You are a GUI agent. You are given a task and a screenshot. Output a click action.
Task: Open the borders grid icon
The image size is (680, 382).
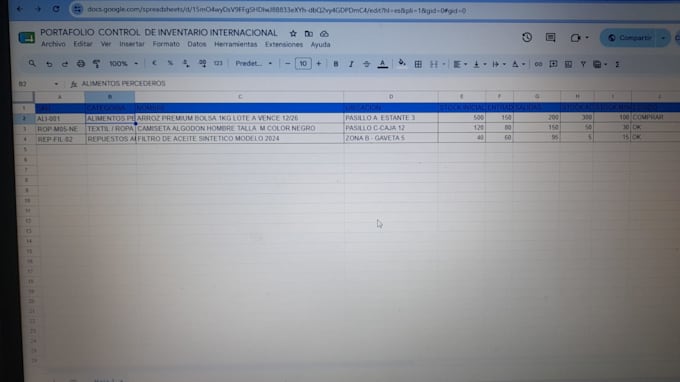point(418,64)
